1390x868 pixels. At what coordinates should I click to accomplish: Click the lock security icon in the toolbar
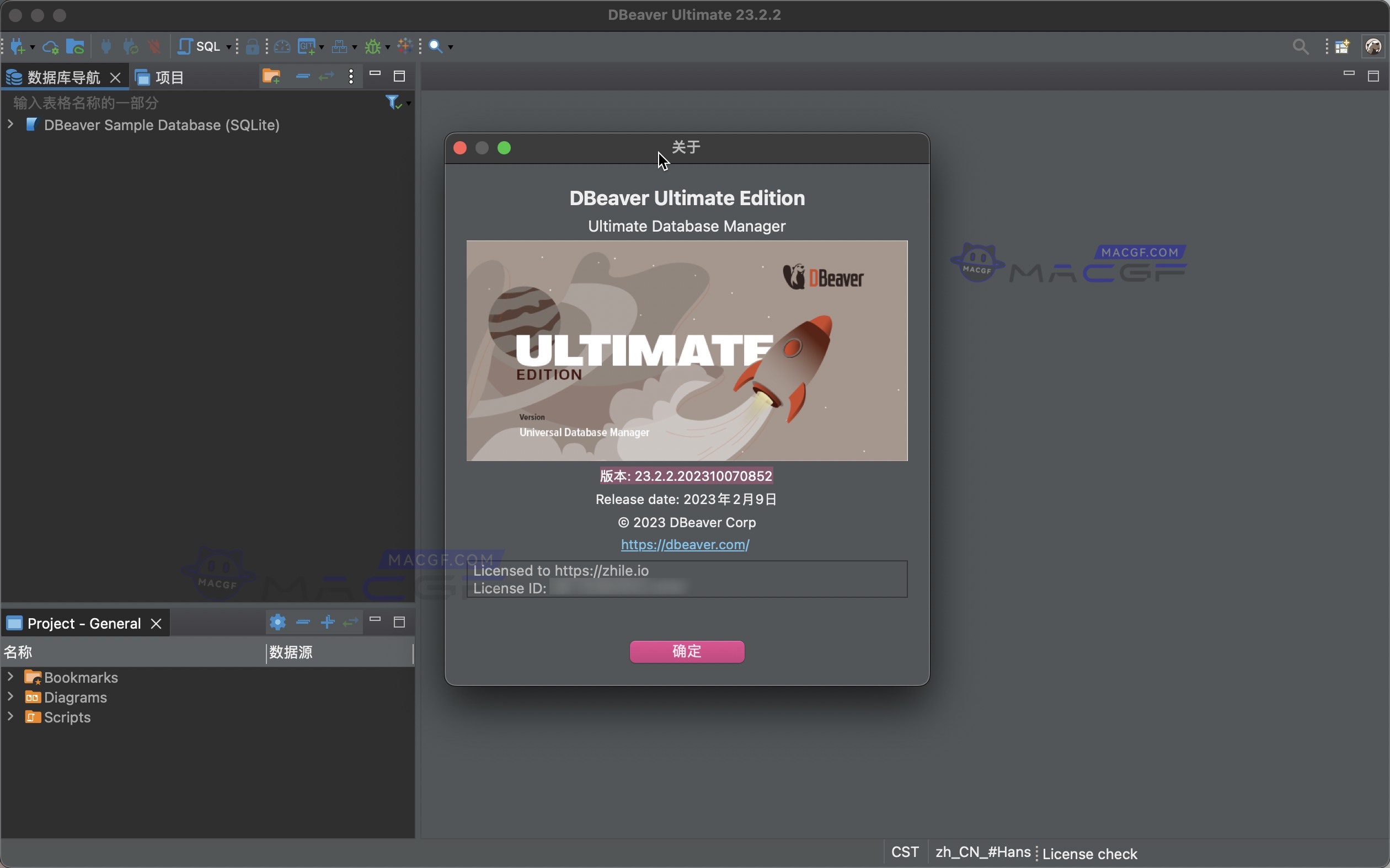point(254,47)
